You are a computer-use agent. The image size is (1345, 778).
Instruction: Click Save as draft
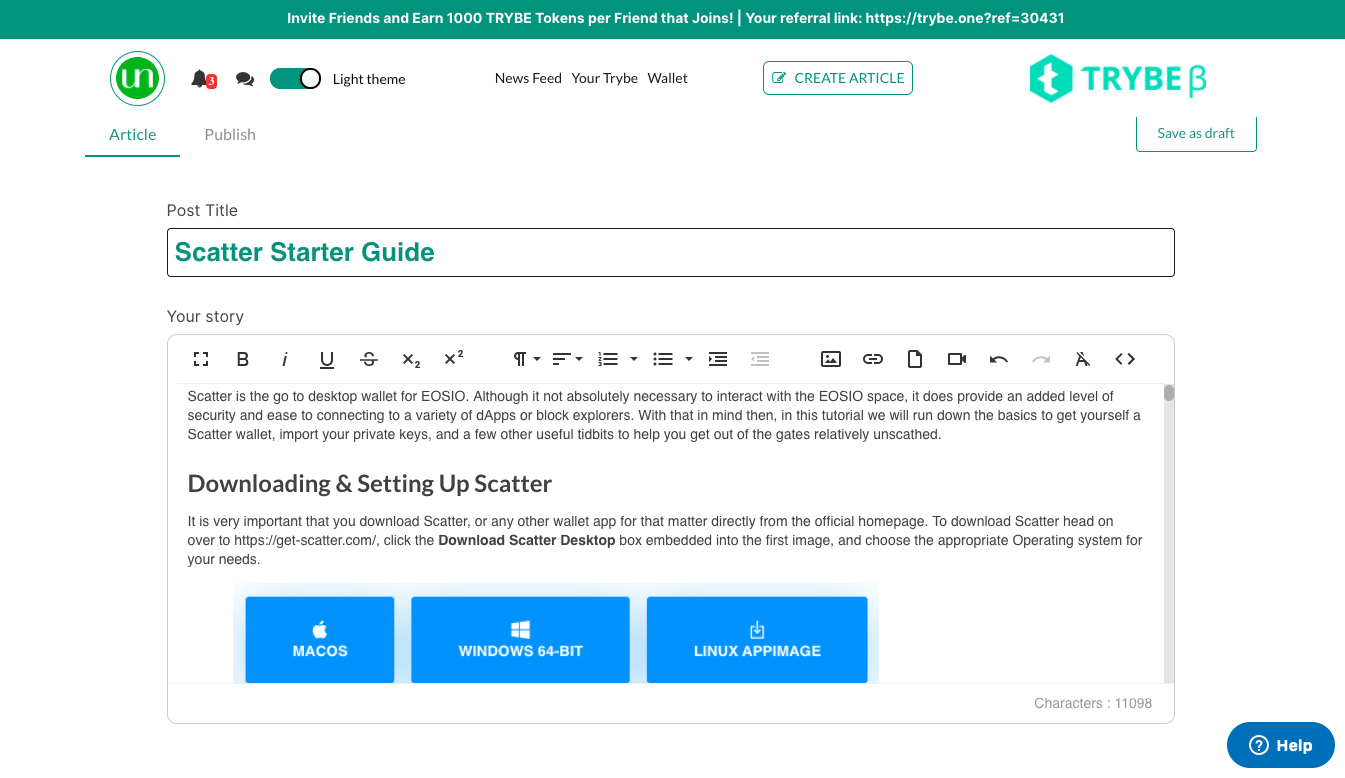pos(1196,133)
